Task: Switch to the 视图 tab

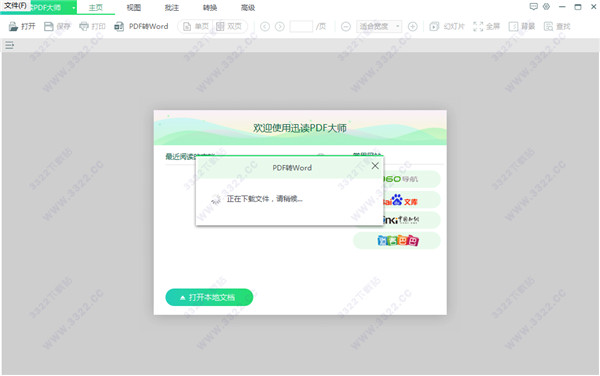Action: tap(134, 8)
